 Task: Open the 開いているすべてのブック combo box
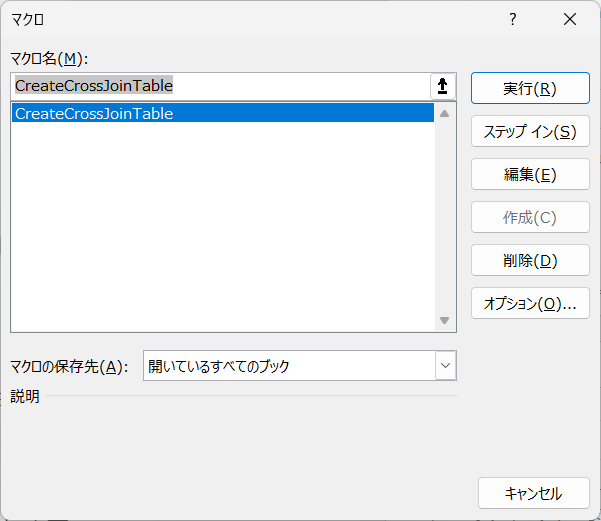(x=300, y=366)
